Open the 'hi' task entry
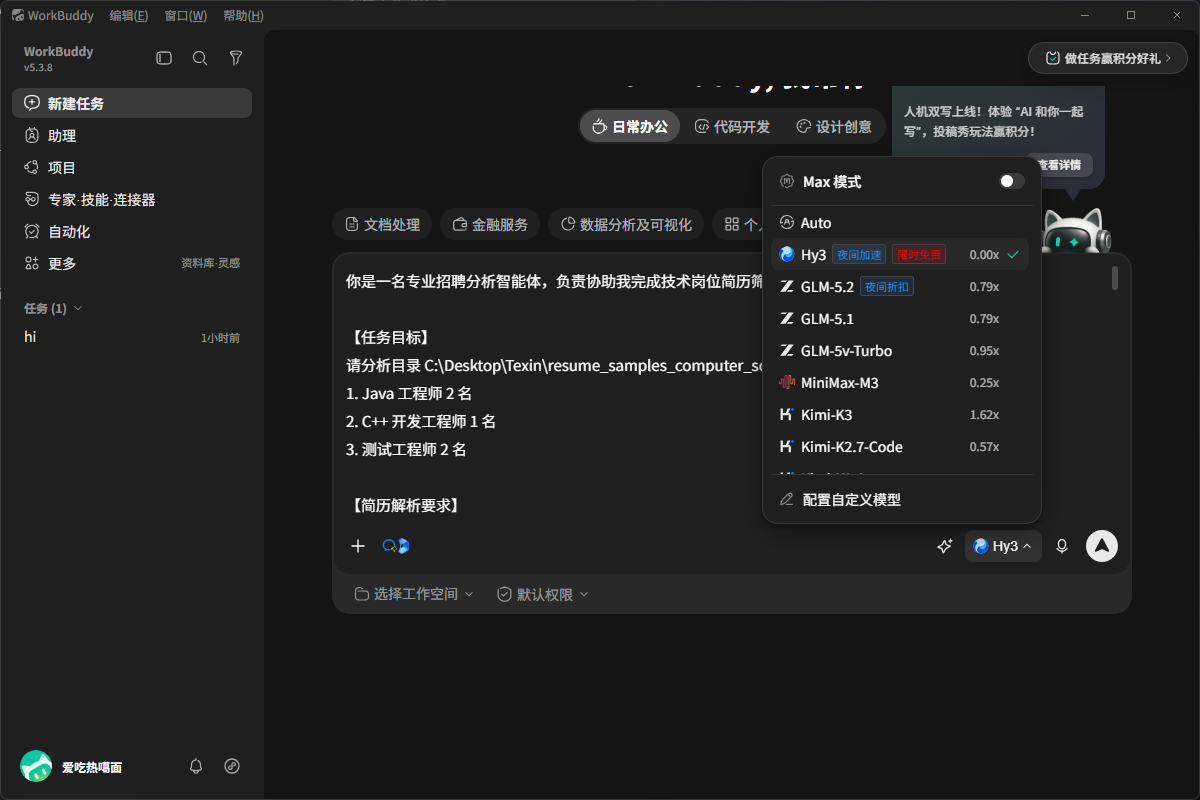The width and height of the screenshot is (1200, 800). (132, 337)
